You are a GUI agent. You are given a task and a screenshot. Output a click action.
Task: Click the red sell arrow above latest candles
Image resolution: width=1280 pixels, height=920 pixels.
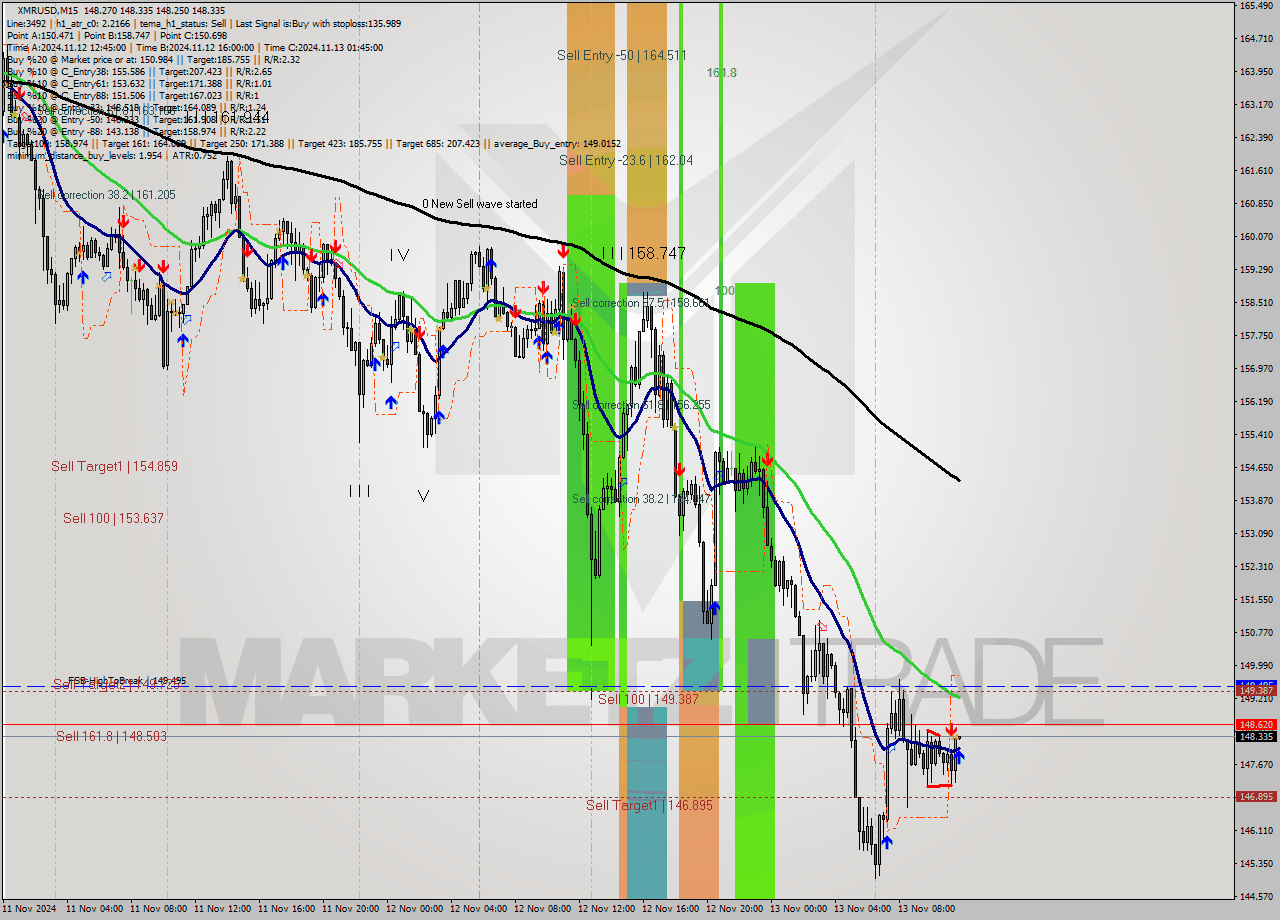[951, 730]
